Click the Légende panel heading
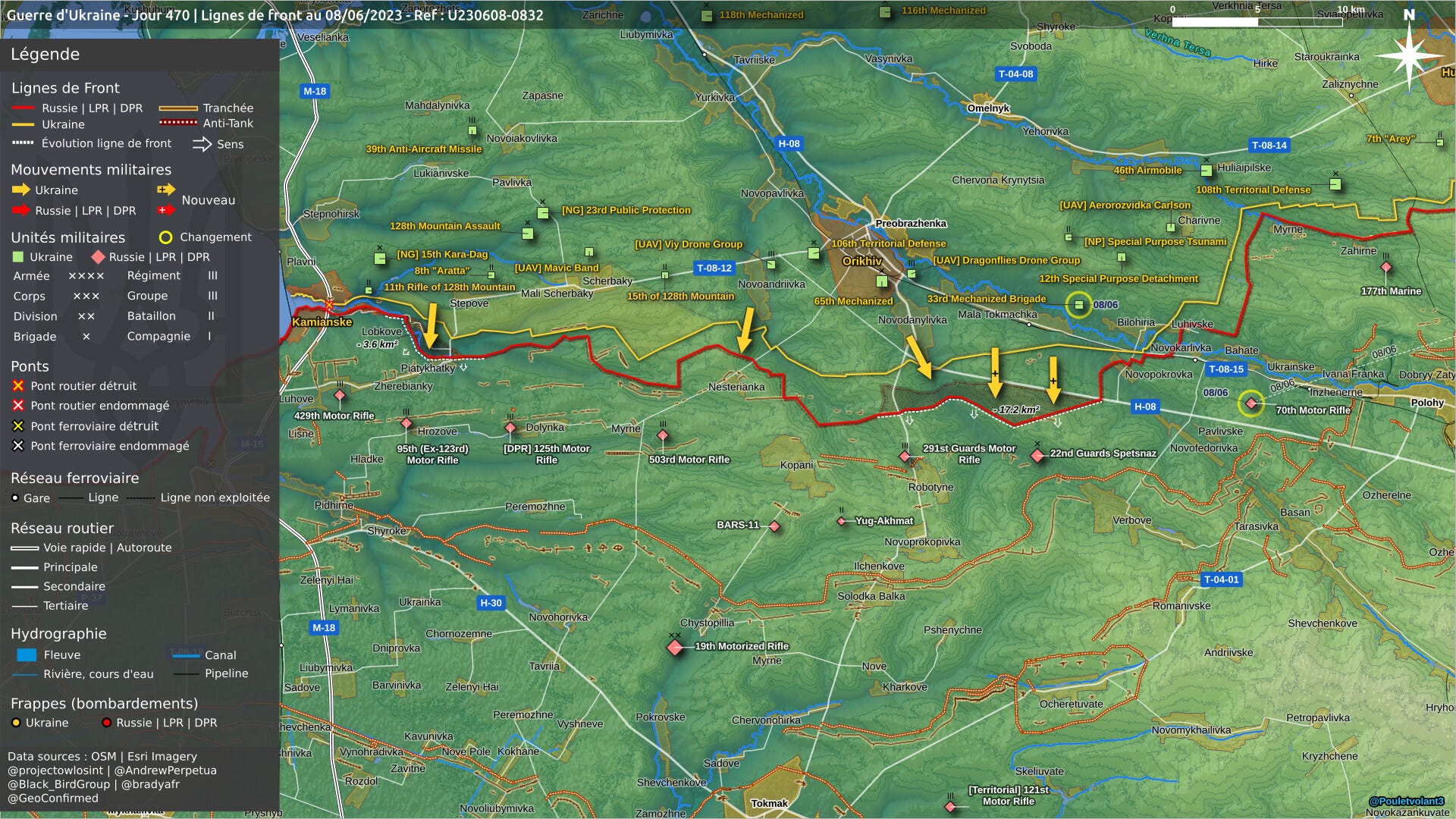This screenshot has width=1456, height=819. (x=45, y=54)
